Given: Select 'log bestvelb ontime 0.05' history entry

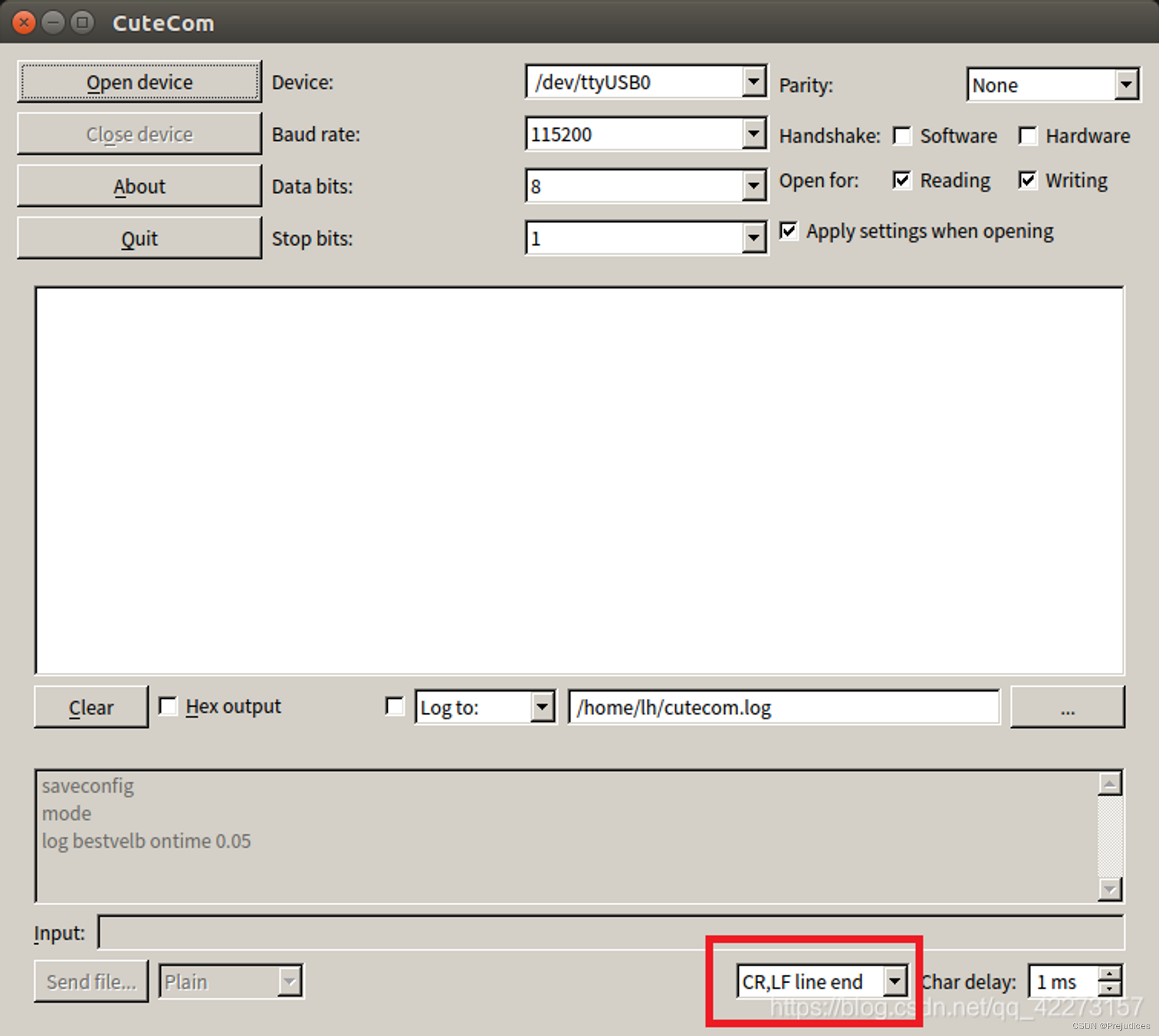Looking at the screenshot, I should tap(146, 841).
